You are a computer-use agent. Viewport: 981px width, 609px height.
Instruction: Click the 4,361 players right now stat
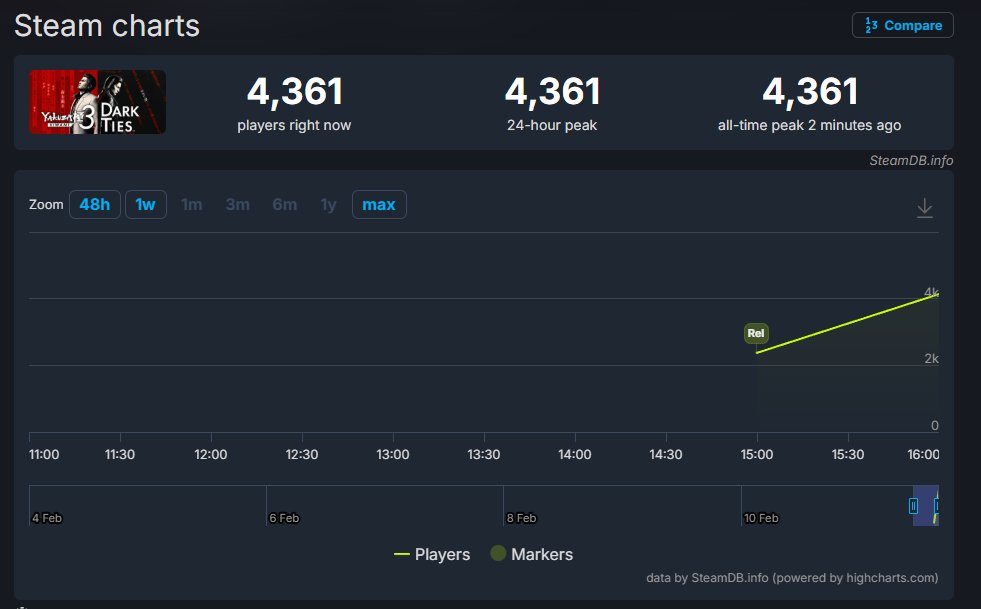point(294,104)
